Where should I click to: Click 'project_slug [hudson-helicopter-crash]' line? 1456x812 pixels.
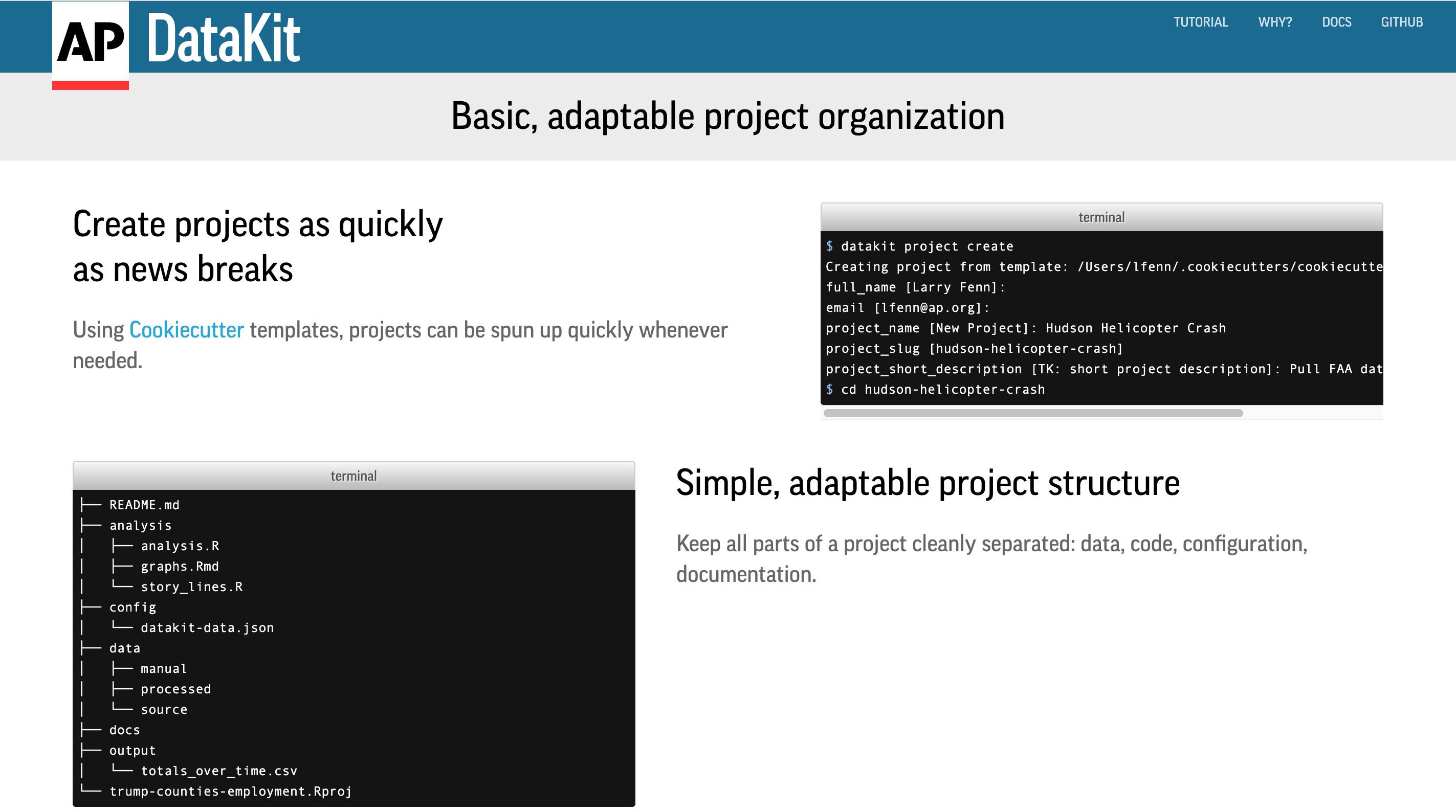974,348
